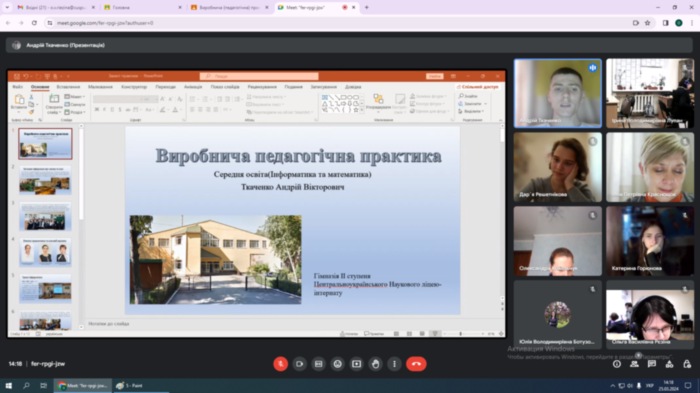Switch to the Головна browser tab
Image resolution: width=700 pixels, height=393 pixels.
142,8
